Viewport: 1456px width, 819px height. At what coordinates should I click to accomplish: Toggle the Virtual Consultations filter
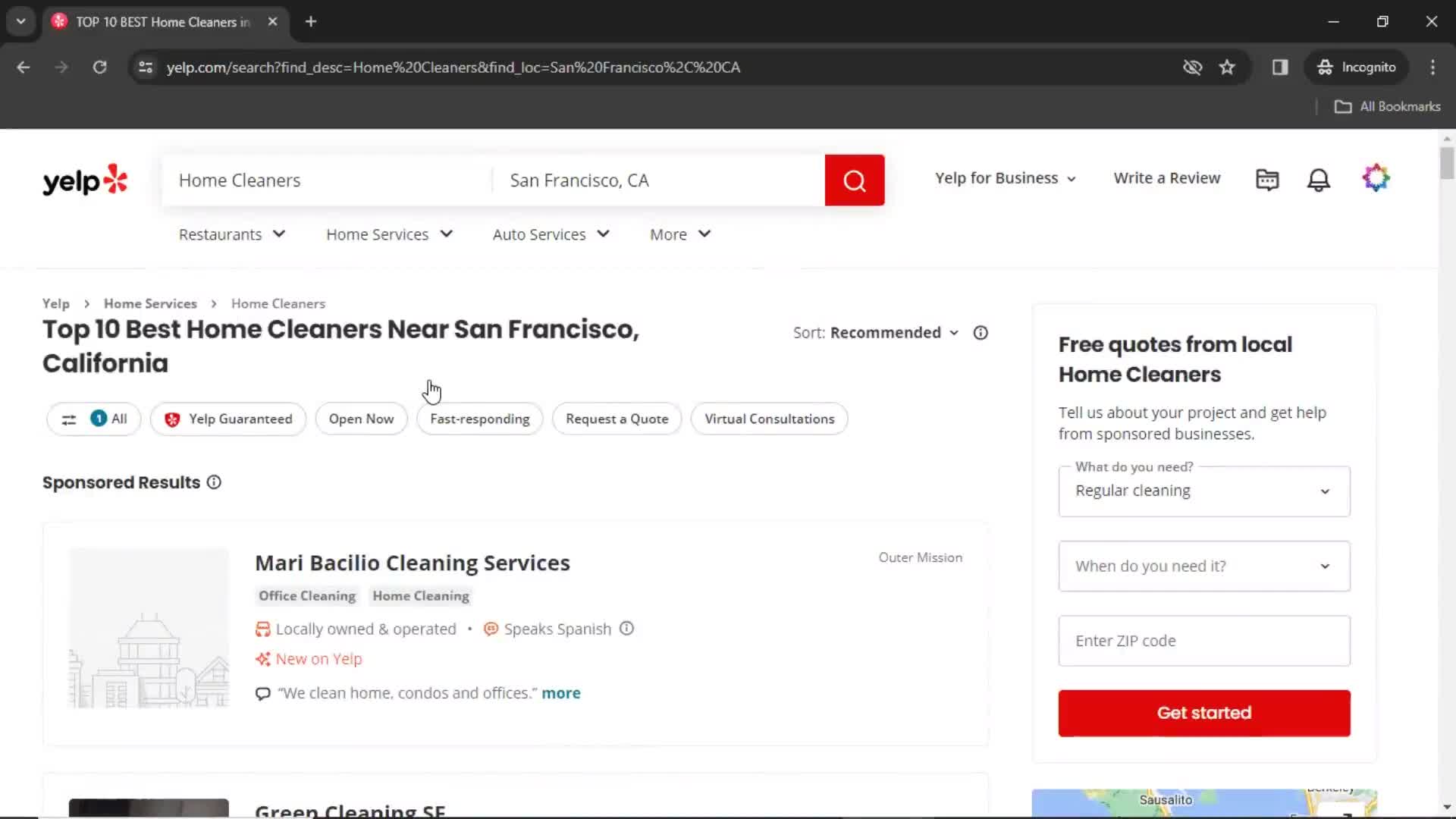point(770,419)
